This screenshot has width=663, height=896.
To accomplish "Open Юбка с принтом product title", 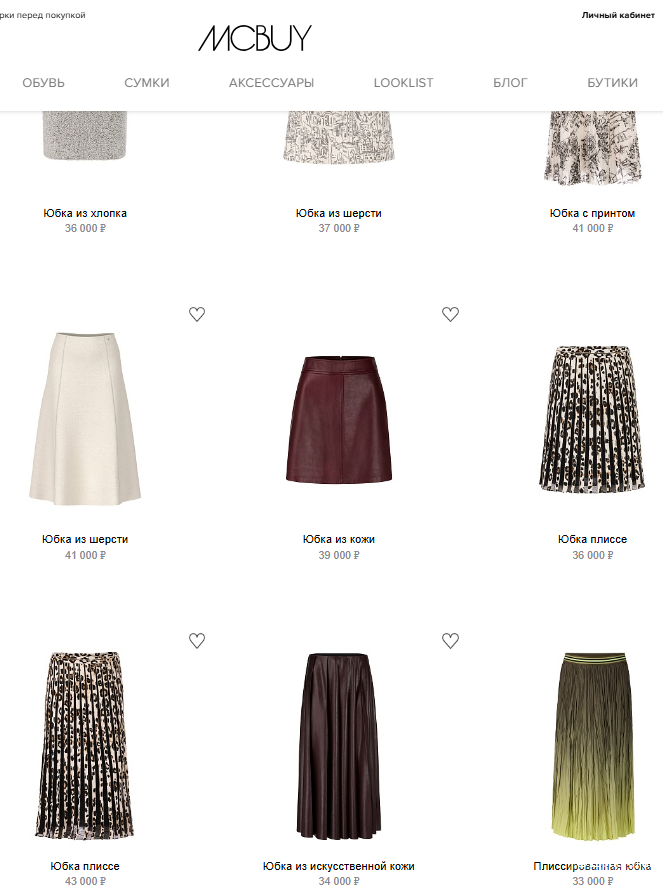I will [592, 213].
